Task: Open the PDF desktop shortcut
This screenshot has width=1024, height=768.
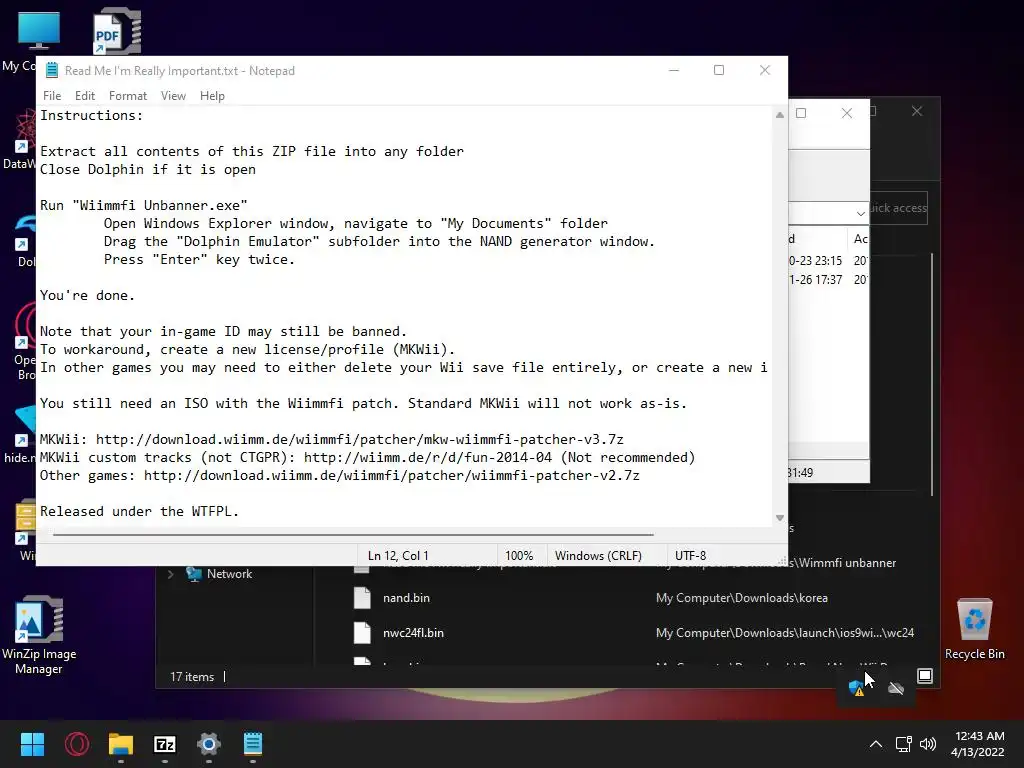Action: click(117, 31)
